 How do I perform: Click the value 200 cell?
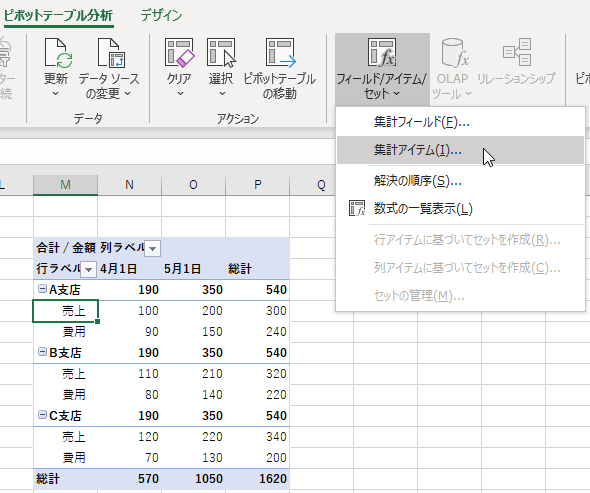193,311
